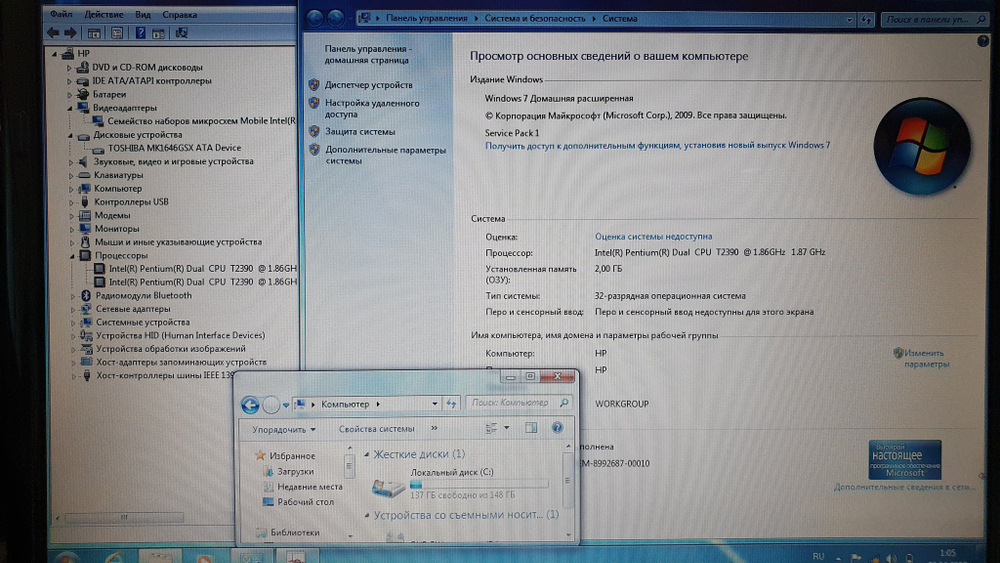Click the refresh icon in Компьютер address bar
1000x563 pixels.
point(452,404)
